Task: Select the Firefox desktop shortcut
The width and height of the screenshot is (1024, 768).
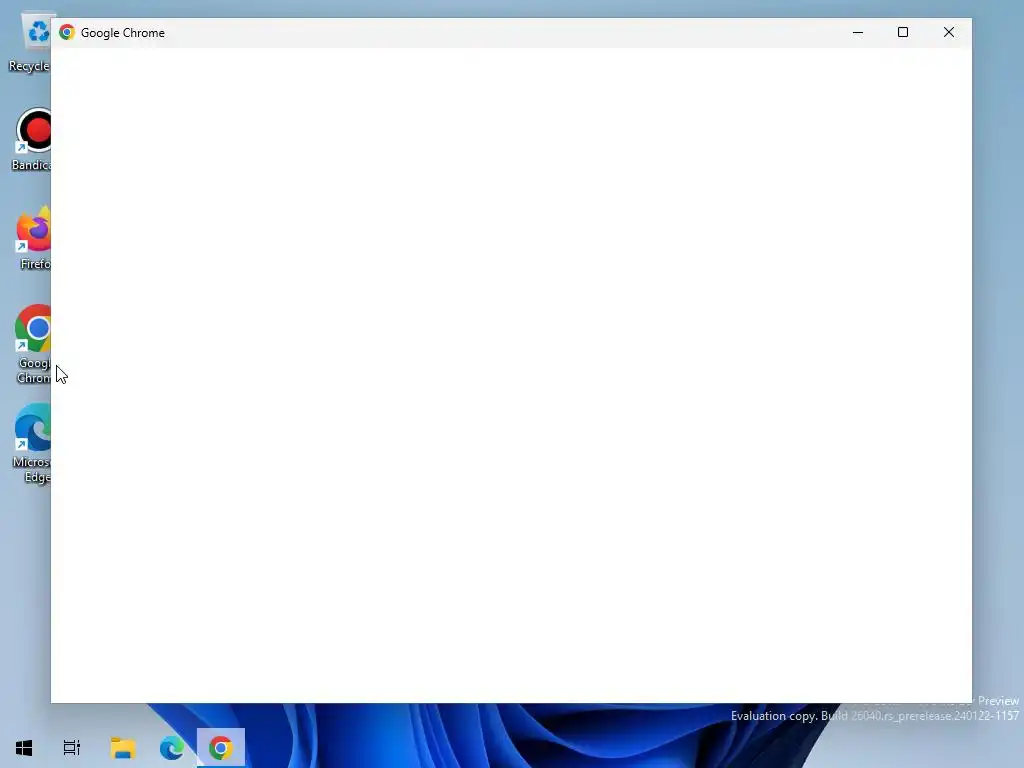Action: click(x=34, y=238)
